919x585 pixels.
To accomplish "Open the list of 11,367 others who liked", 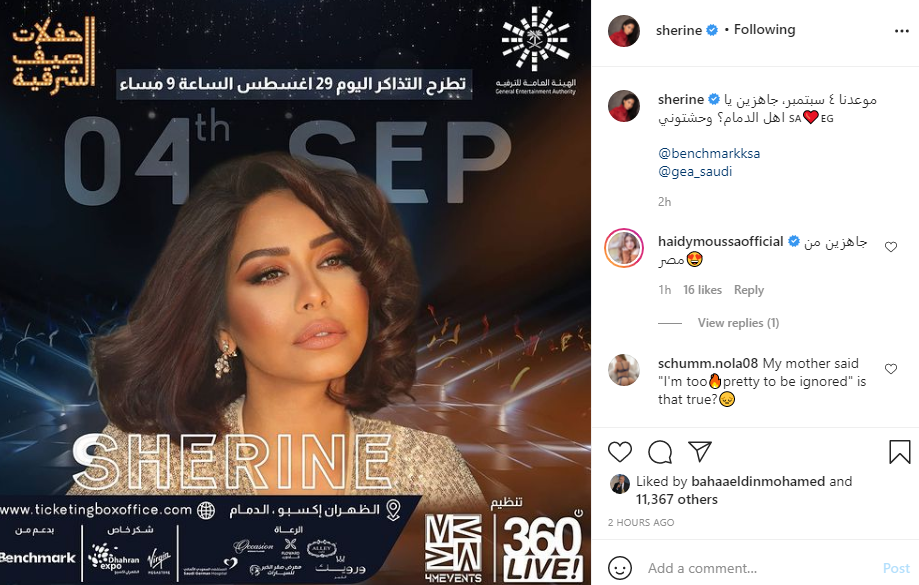I will point(676,499).
